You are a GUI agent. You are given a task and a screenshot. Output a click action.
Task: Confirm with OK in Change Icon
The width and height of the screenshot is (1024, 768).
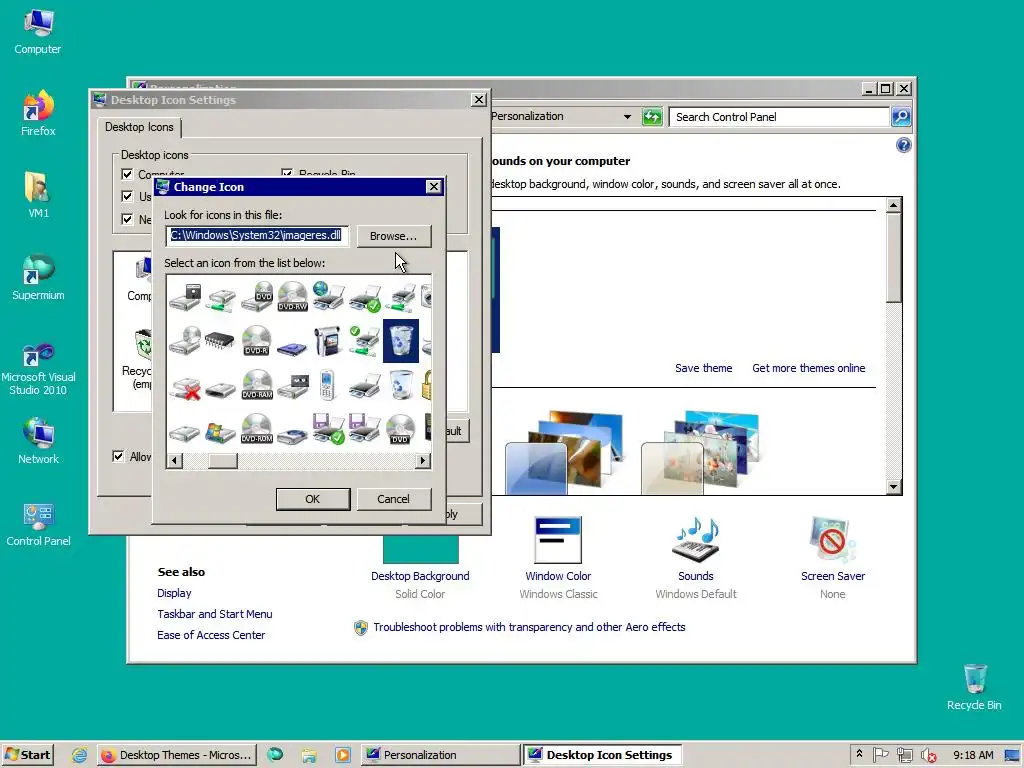tap(313, 499)
